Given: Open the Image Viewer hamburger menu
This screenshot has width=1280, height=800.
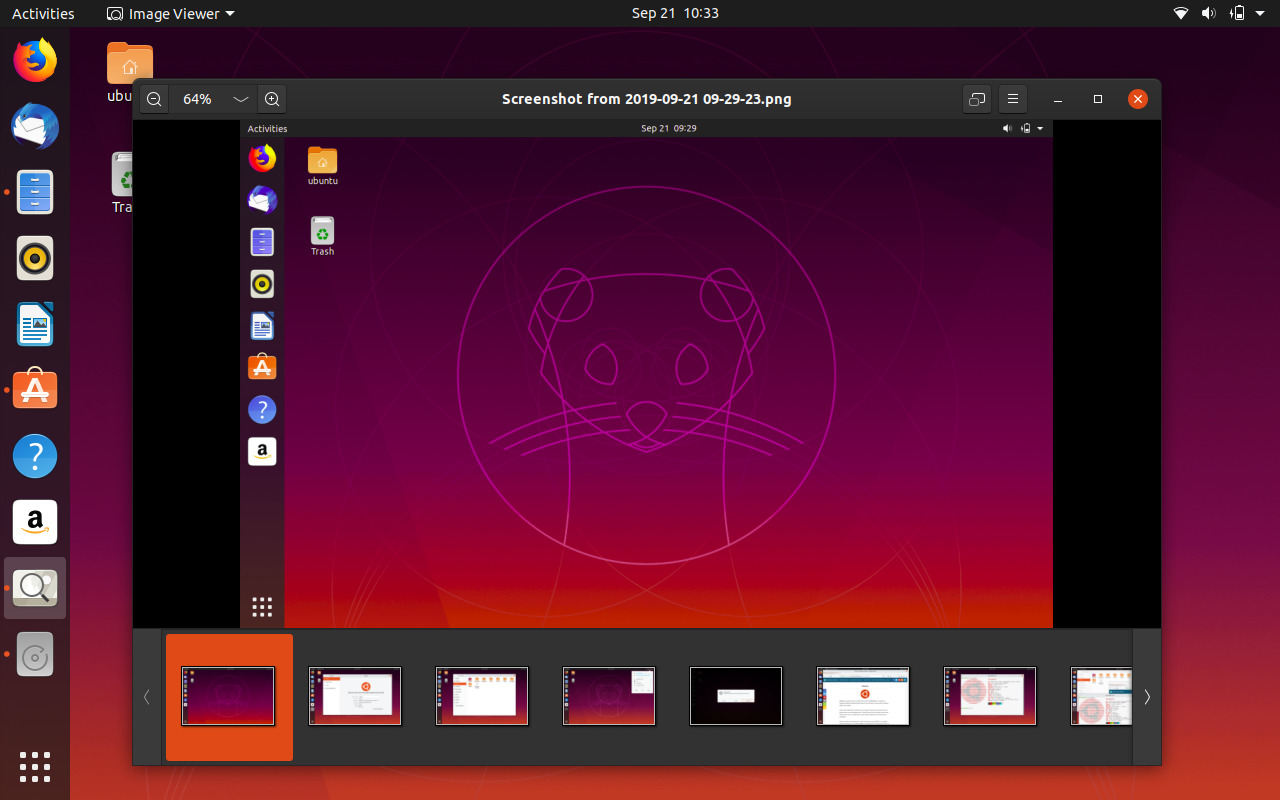Looking at the screenshot, I should click(x=1012, y=99).
